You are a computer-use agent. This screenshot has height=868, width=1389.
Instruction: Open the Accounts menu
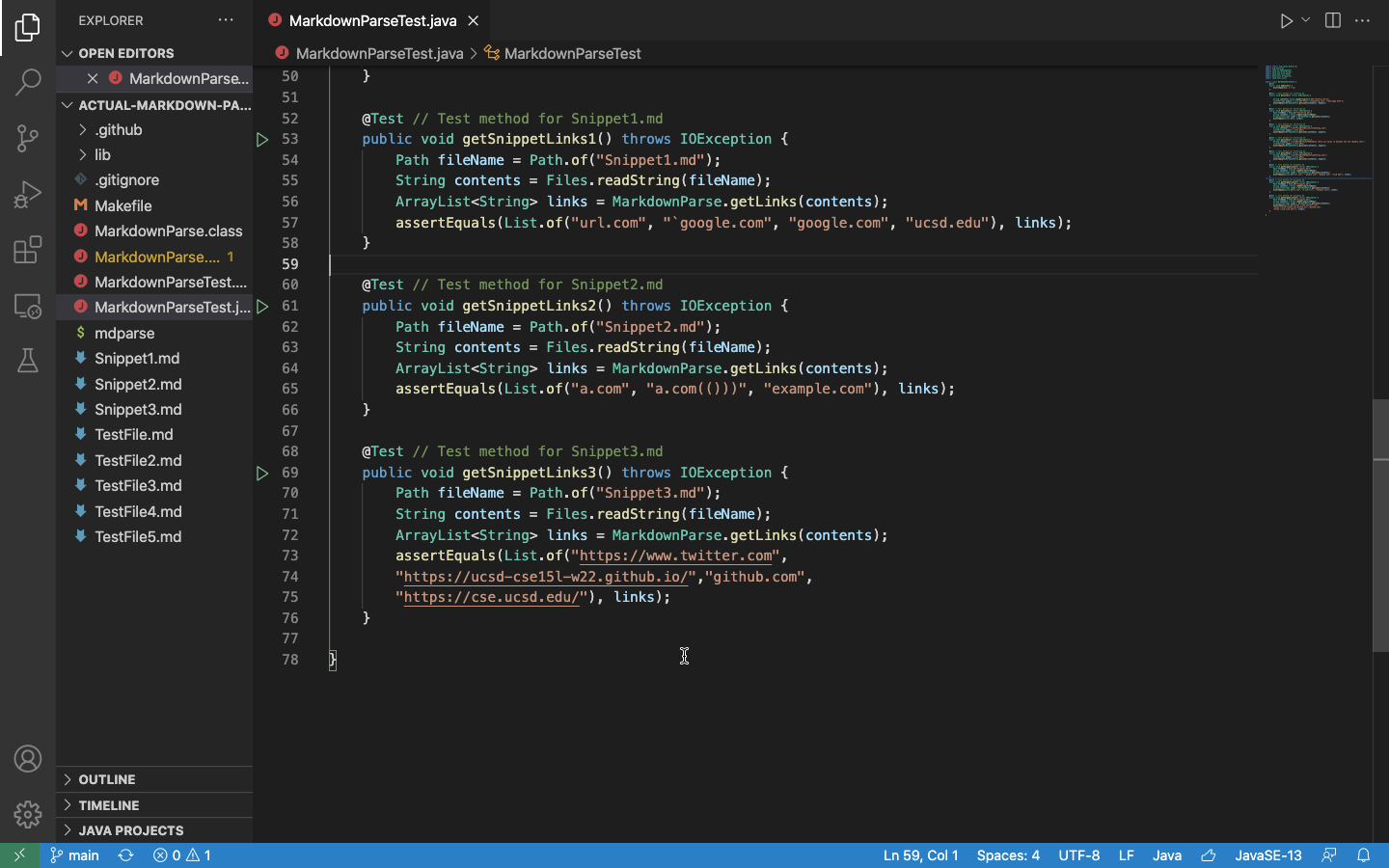coord(28,759)
